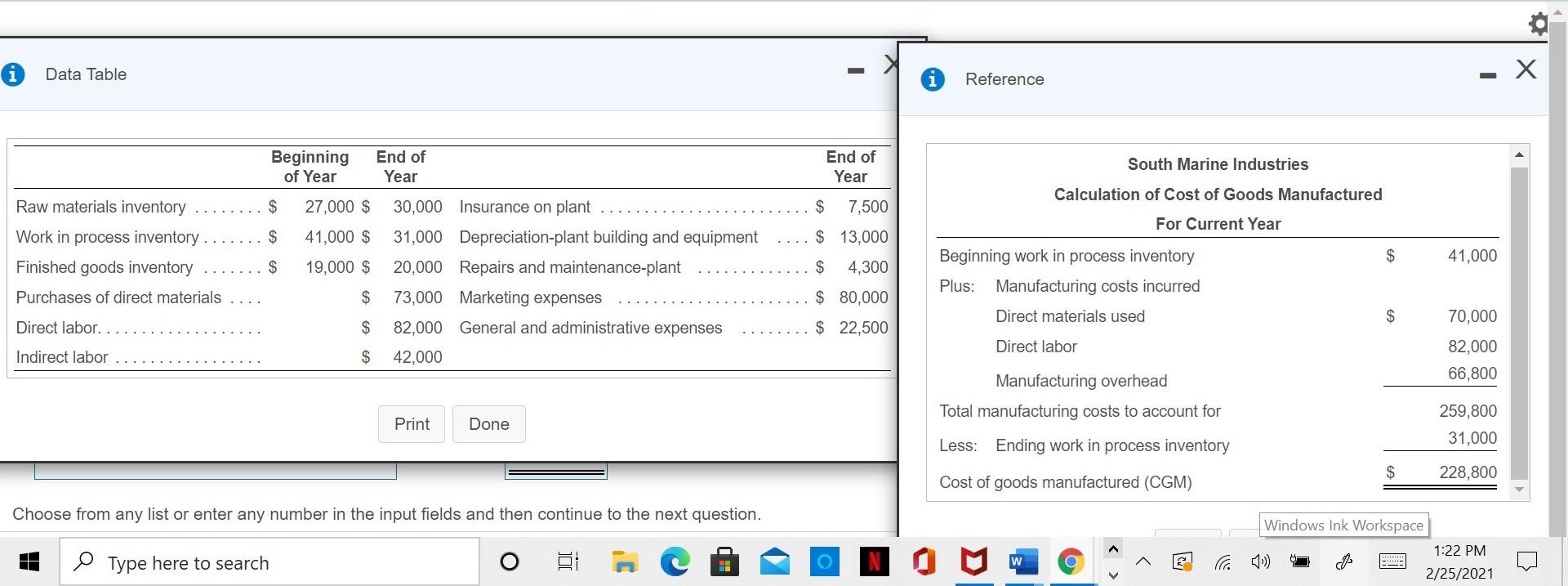Open Windows Ink Workspace pen icon
Viewport: 1568px width, 586px height.
(x=1344, y=561)
